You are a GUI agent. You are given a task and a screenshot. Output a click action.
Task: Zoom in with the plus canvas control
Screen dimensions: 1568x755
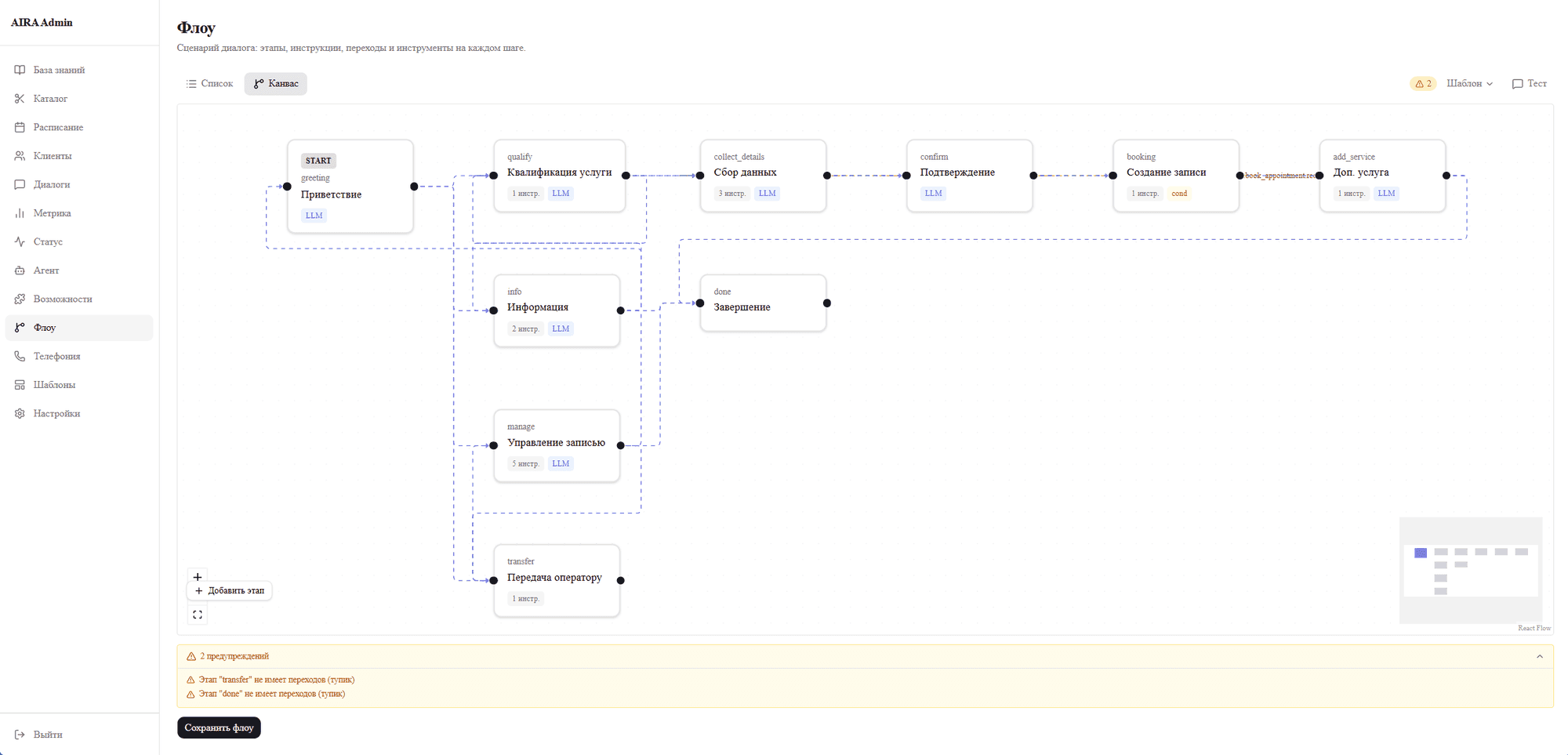pyautogui.click(x=198, y=577)
